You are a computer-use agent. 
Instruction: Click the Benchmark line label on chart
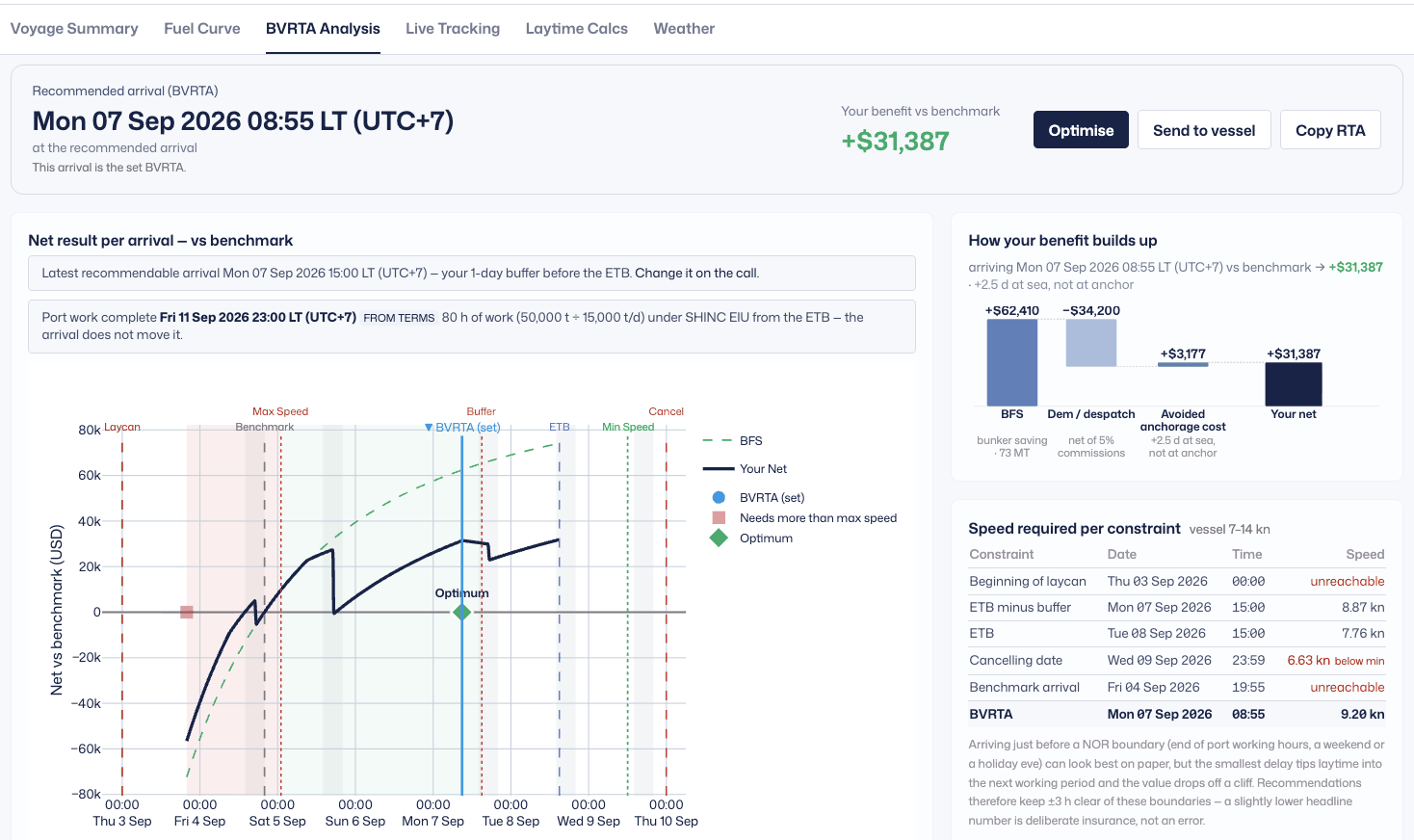[265, 427]
